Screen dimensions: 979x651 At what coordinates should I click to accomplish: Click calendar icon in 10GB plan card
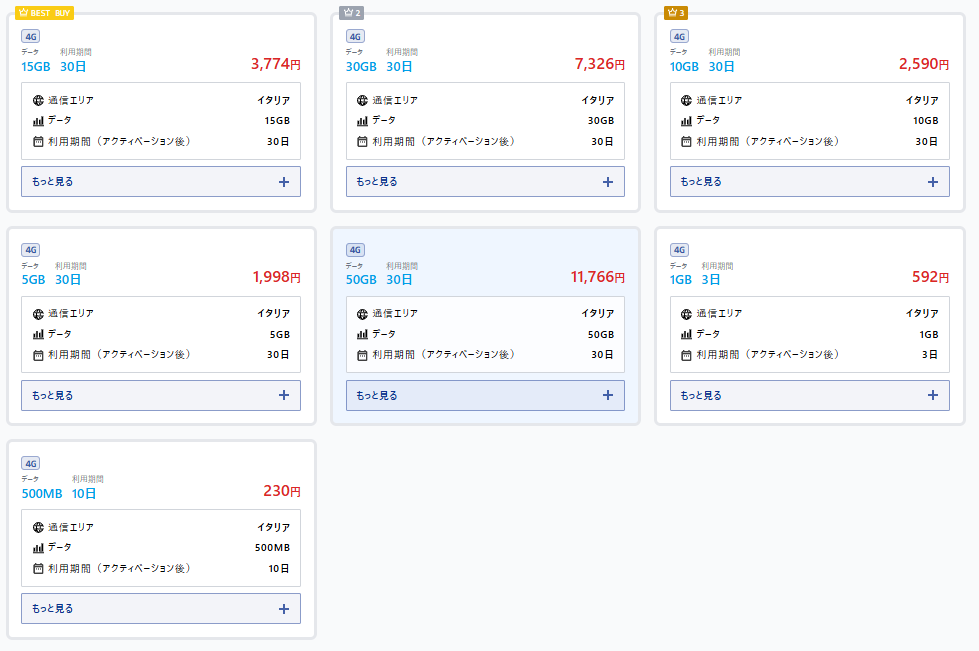pos(686,142)
